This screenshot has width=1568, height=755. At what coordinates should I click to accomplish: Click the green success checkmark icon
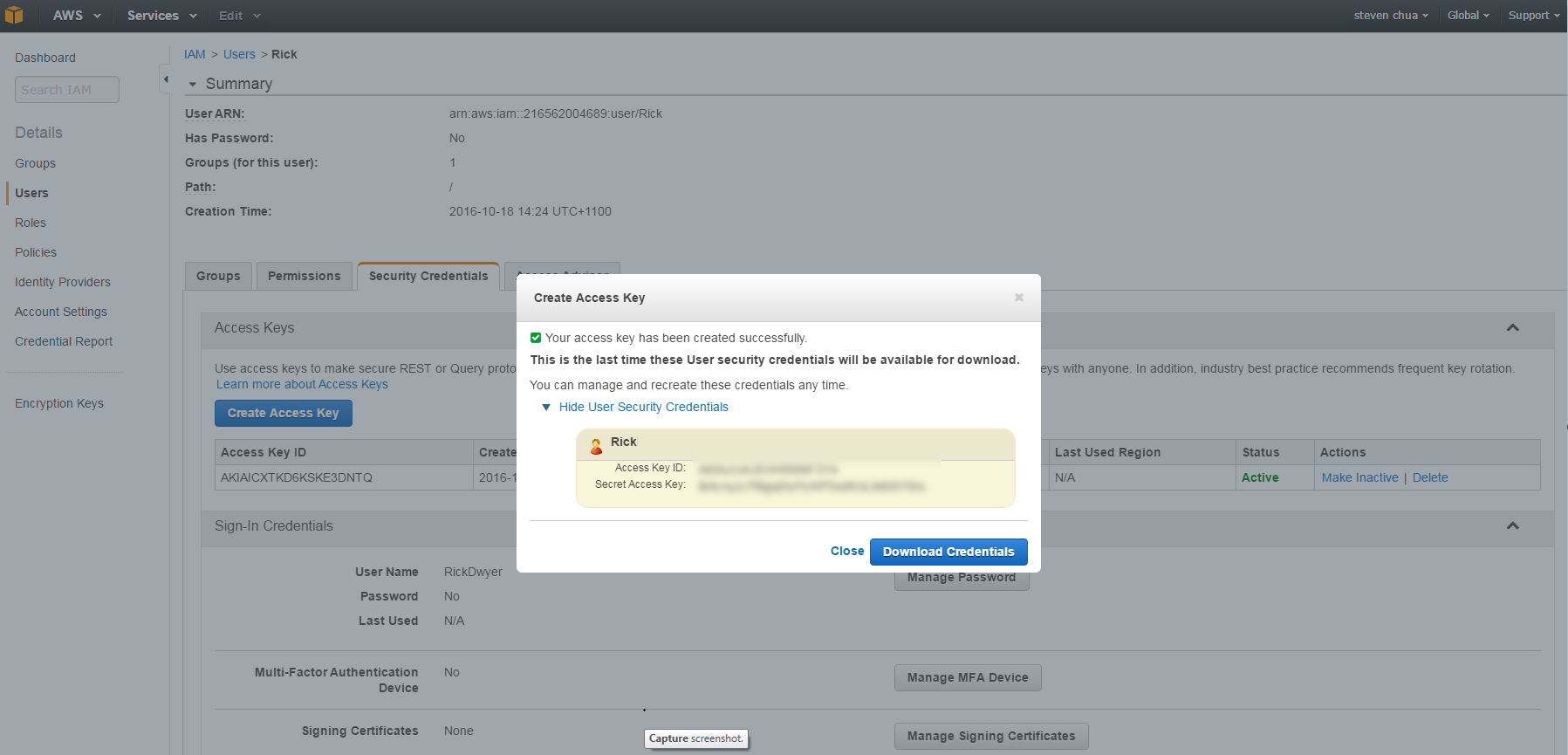point(536,338)
